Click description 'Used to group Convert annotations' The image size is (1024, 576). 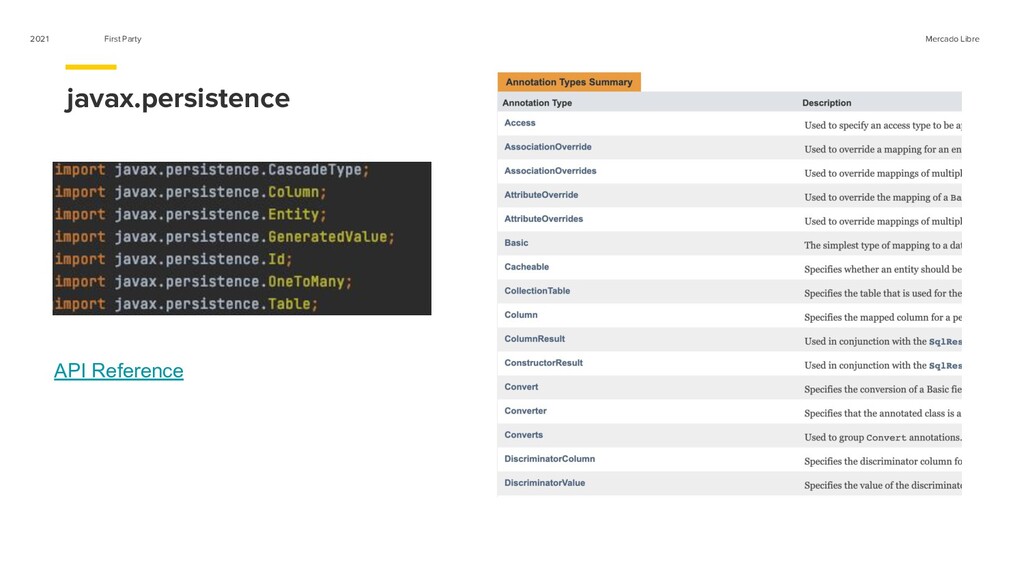pyautogui.click(x=882, y=438)
